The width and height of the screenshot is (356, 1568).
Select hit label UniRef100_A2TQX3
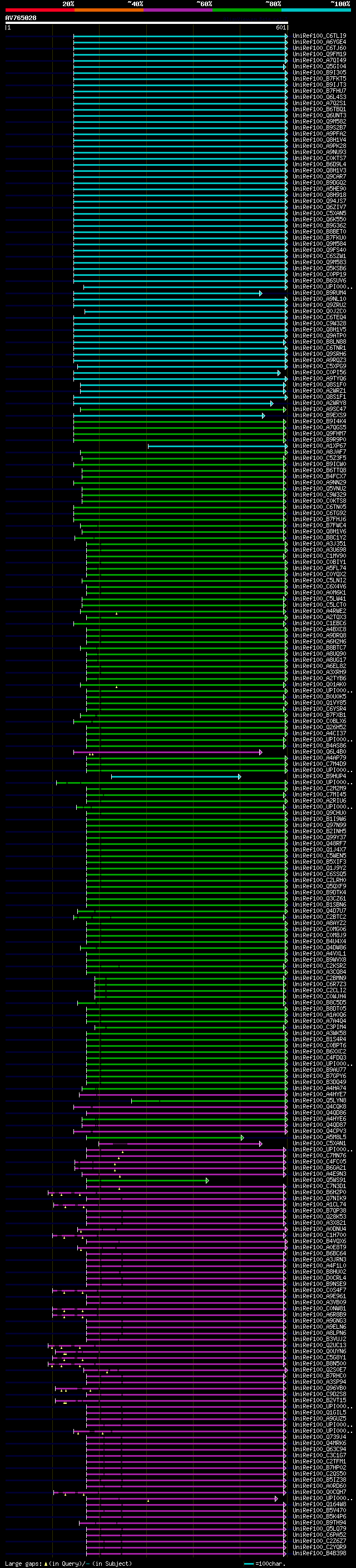pyautogui.click(x=319, y=617)
